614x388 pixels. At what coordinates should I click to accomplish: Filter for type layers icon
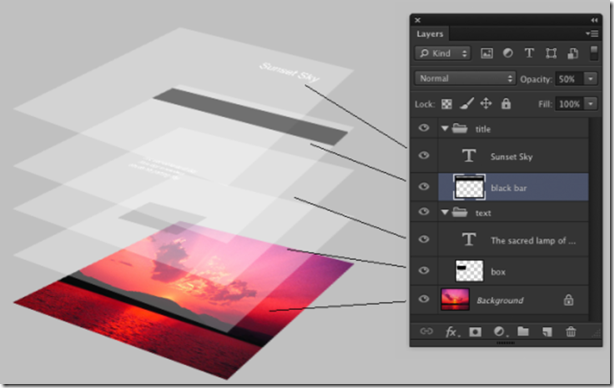(529, 53)
